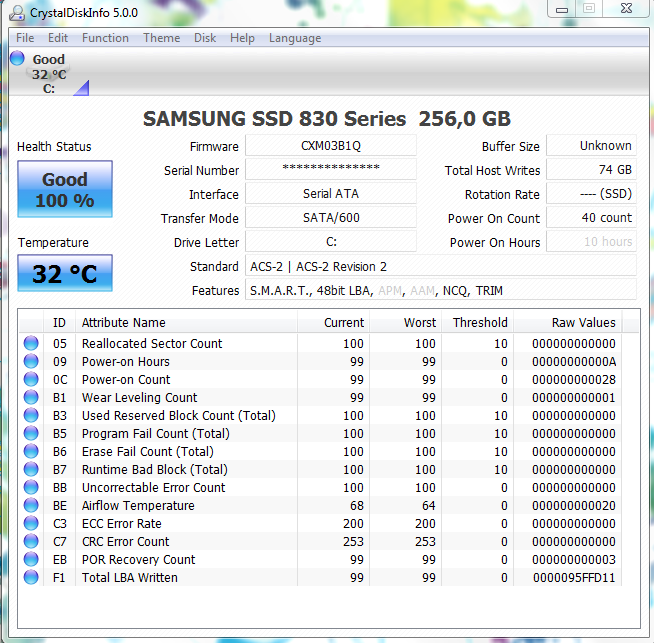Select the Total LBA Written attribute name
The width and height of the screenshot is (654, 643).
(130, 578)
